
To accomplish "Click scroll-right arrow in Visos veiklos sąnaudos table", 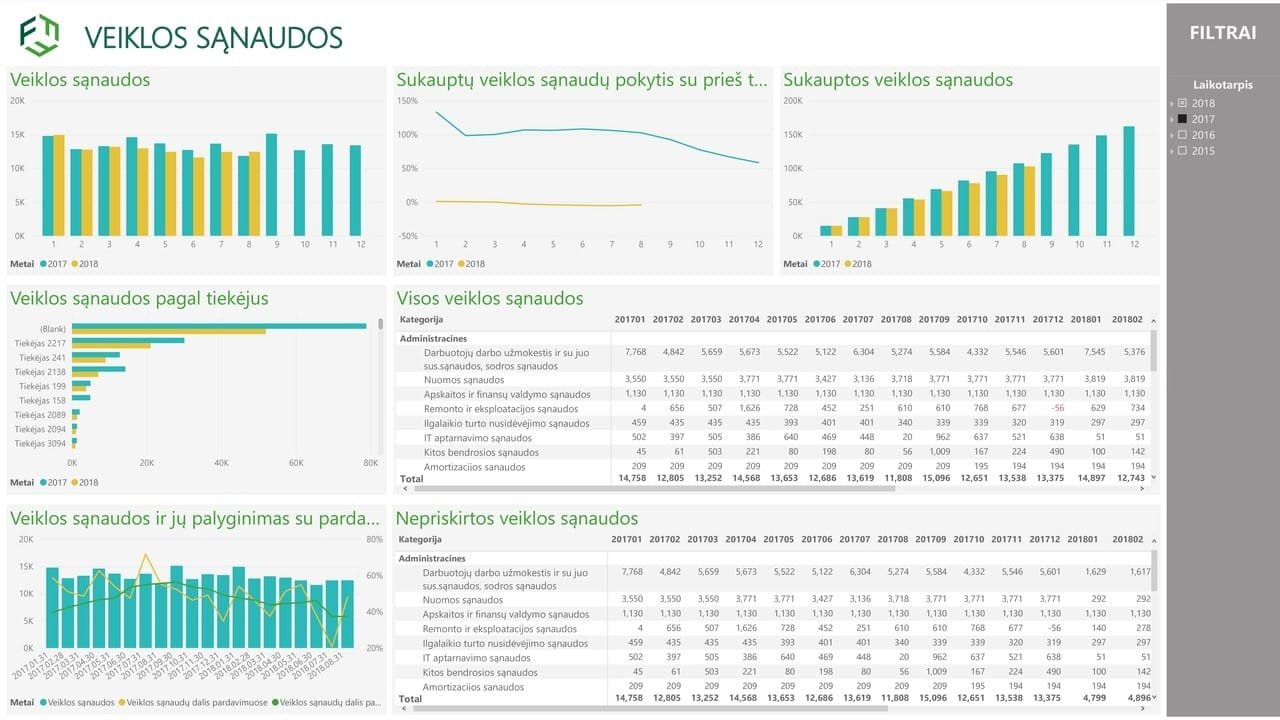I will click(1143, 489).
